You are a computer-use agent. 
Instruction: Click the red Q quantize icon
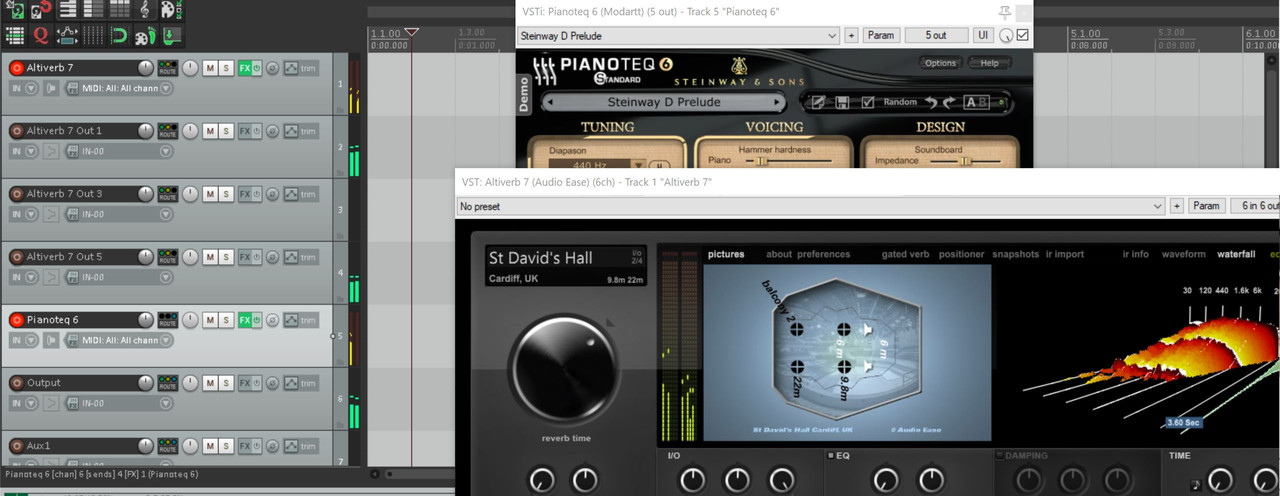[x=41, y=36]
